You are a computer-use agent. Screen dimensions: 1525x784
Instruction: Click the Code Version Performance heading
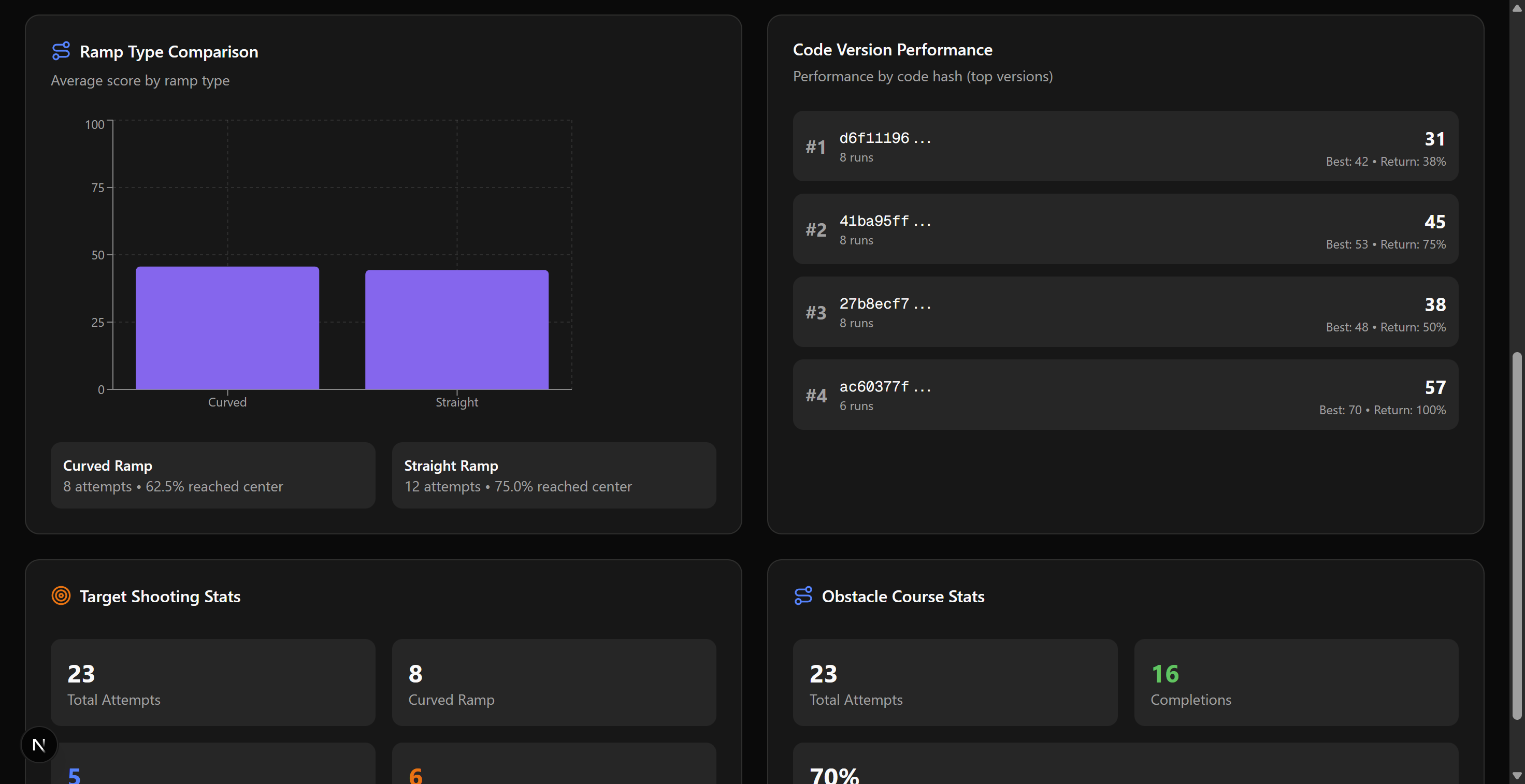tap(892, 50)
